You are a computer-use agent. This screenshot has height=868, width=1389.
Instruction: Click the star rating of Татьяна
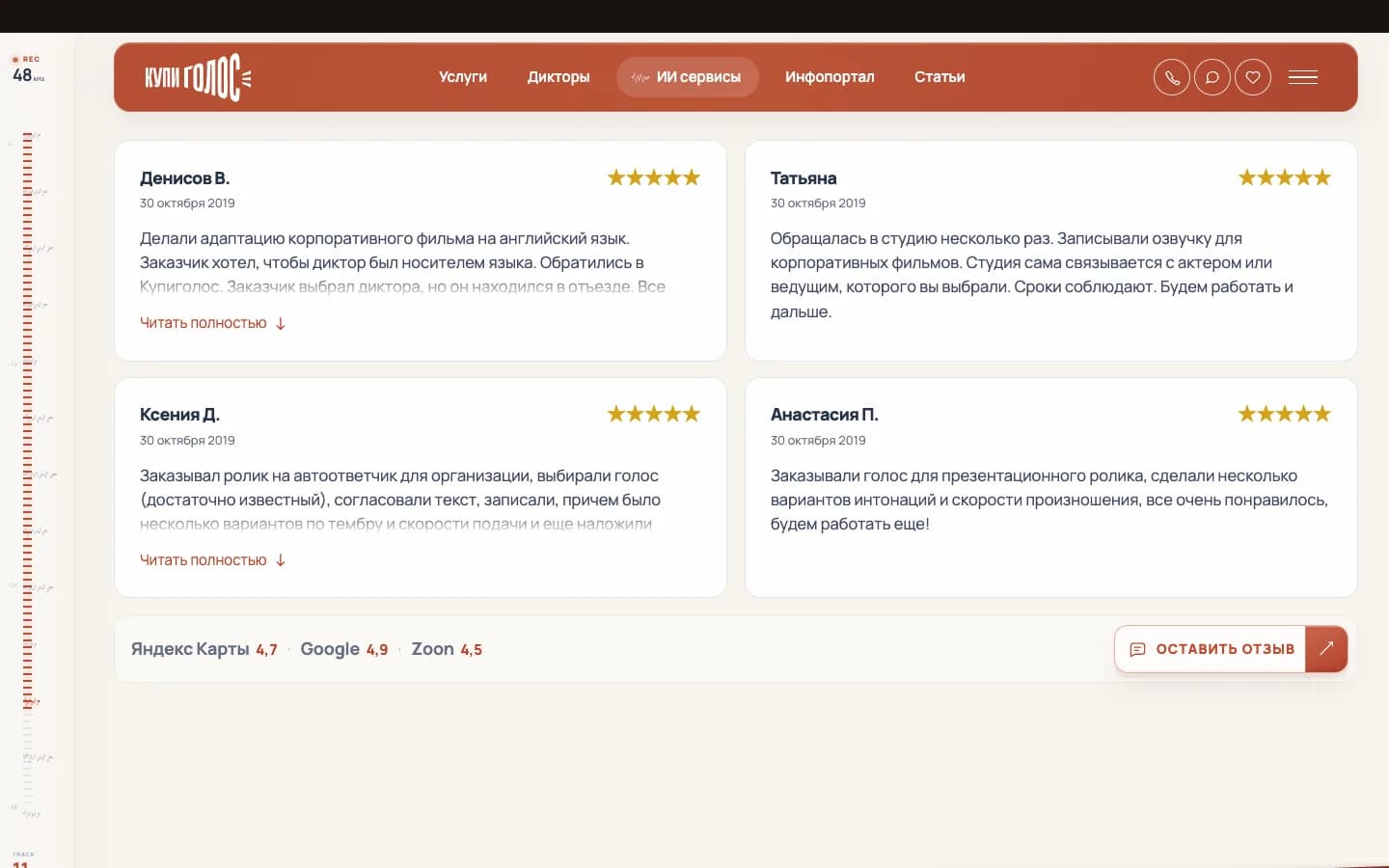point(1285,177)
